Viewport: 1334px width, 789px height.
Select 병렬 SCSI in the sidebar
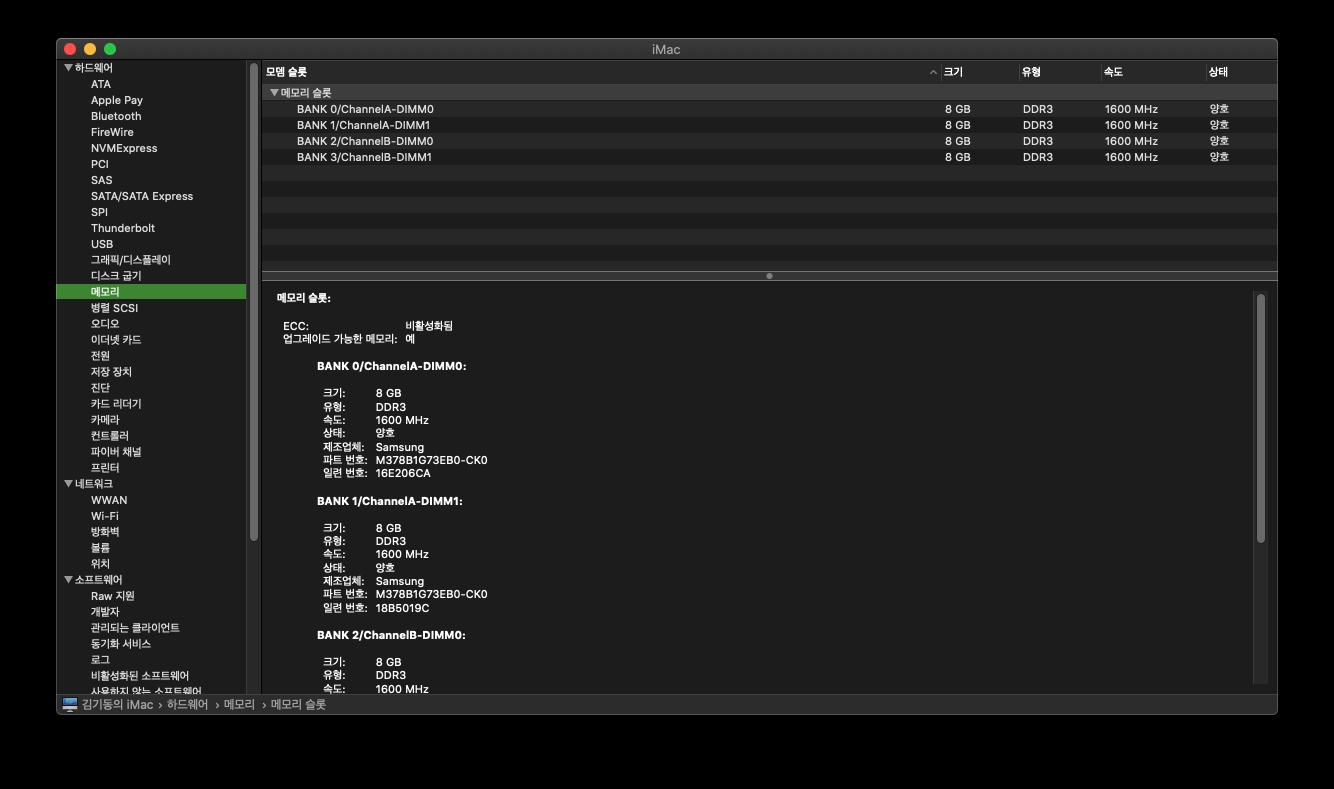114,308
